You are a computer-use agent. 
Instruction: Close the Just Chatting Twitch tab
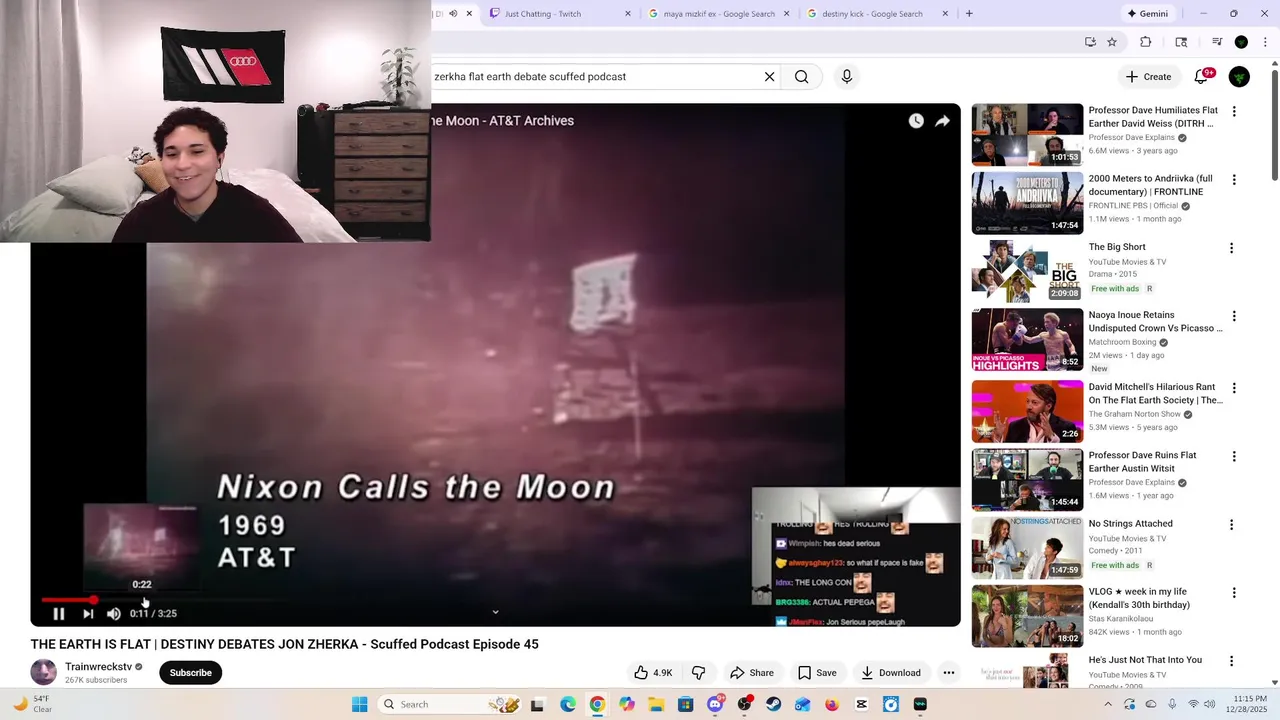coord(628,14)
